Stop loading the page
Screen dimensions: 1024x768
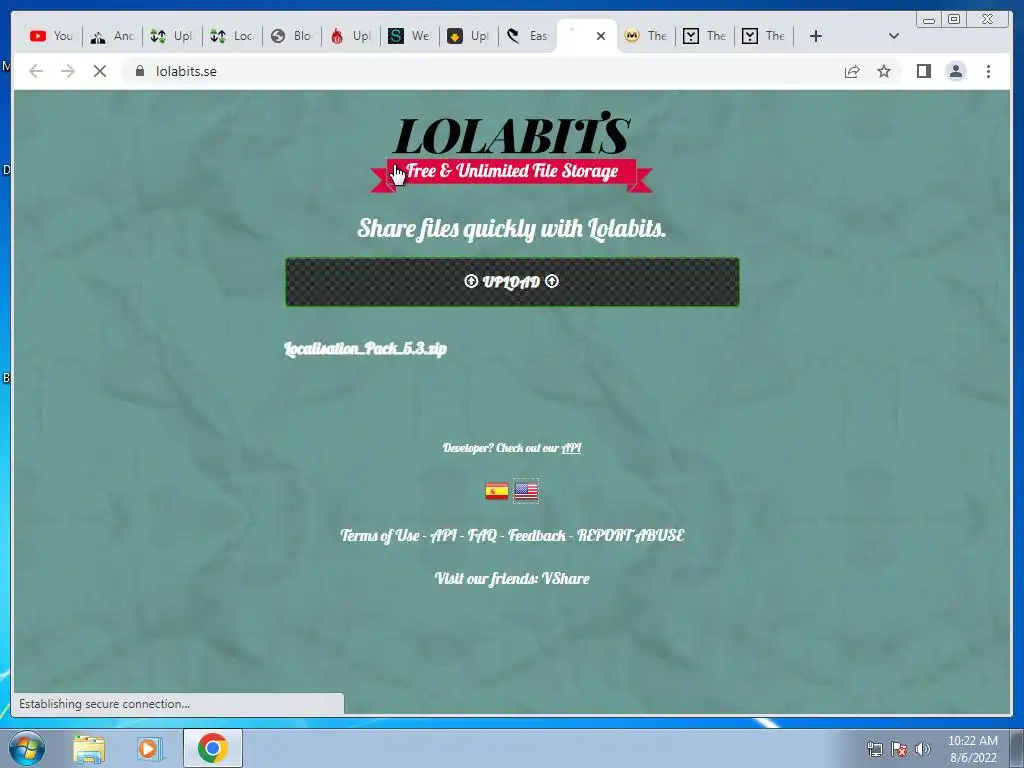coord(100,71)
